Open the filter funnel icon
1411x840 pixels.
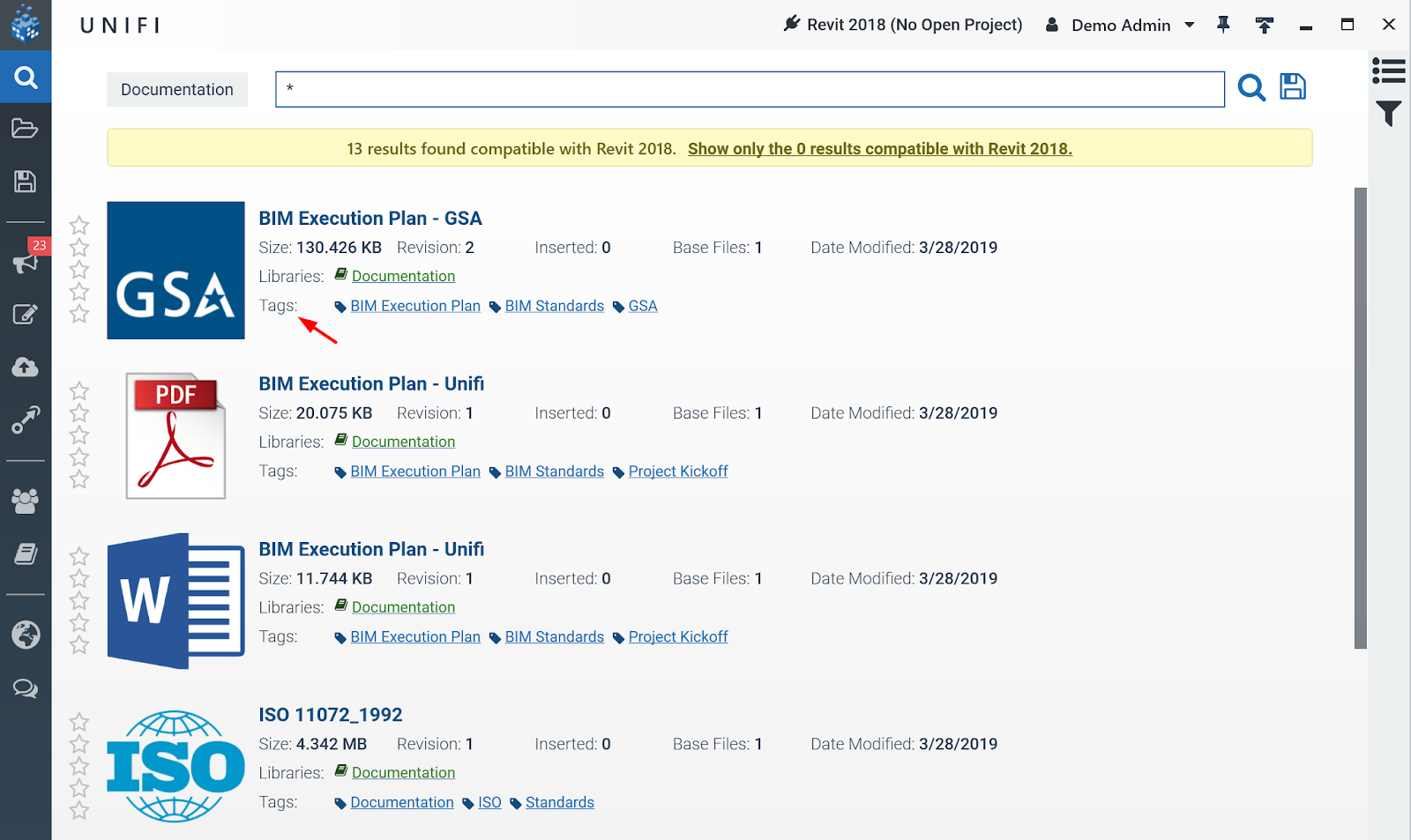point(1389,114)
